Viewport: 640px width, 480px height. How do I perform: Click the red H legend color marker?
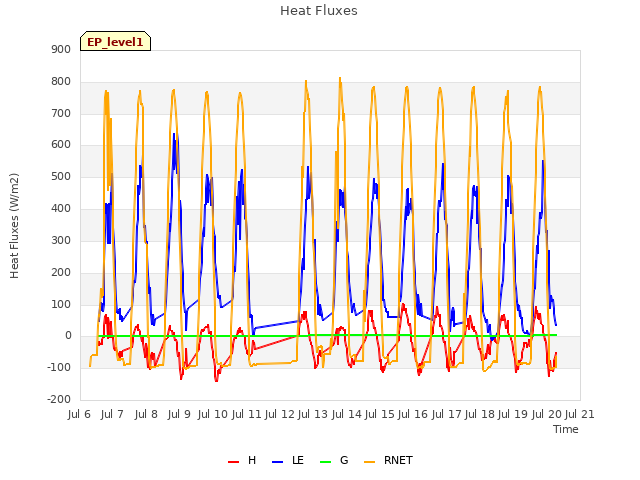click(233, 462)
